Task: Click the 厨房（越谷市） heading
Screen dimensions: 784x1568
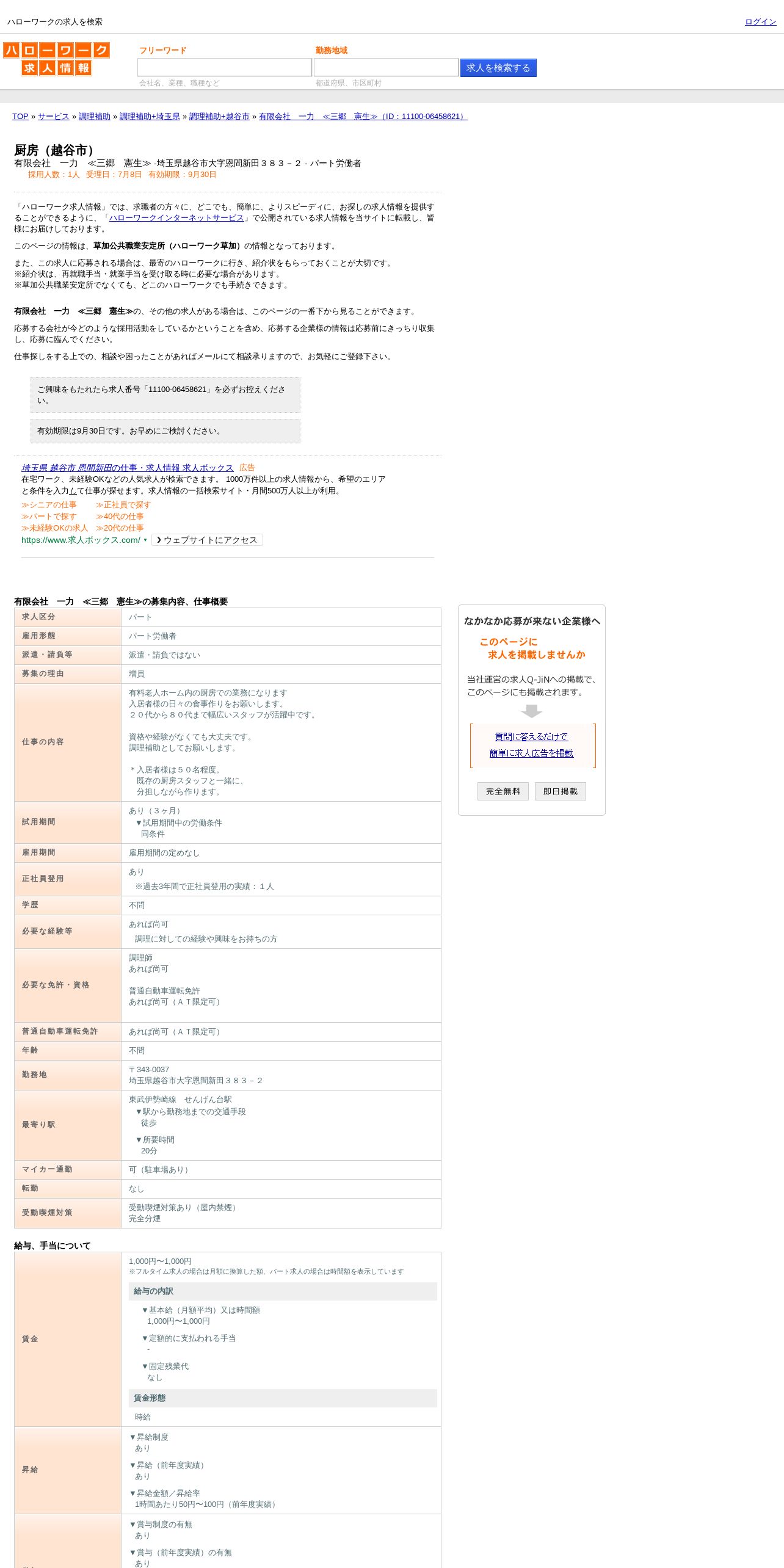Action: (x=56, y=150)
